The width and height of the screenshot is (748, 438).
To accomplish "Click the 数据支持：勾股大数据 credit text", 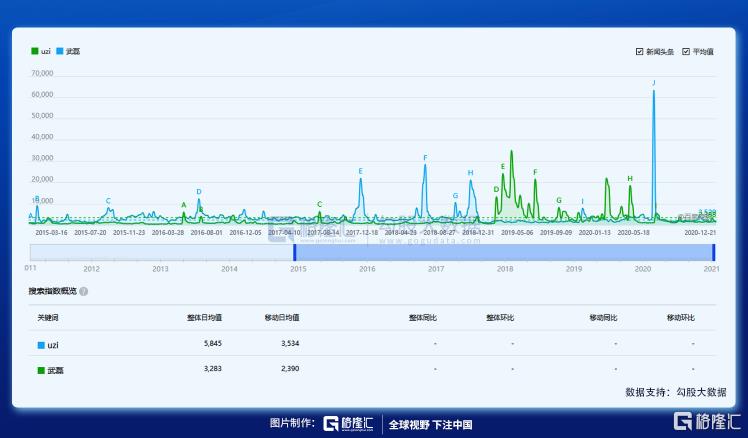I will pos(676,392).
